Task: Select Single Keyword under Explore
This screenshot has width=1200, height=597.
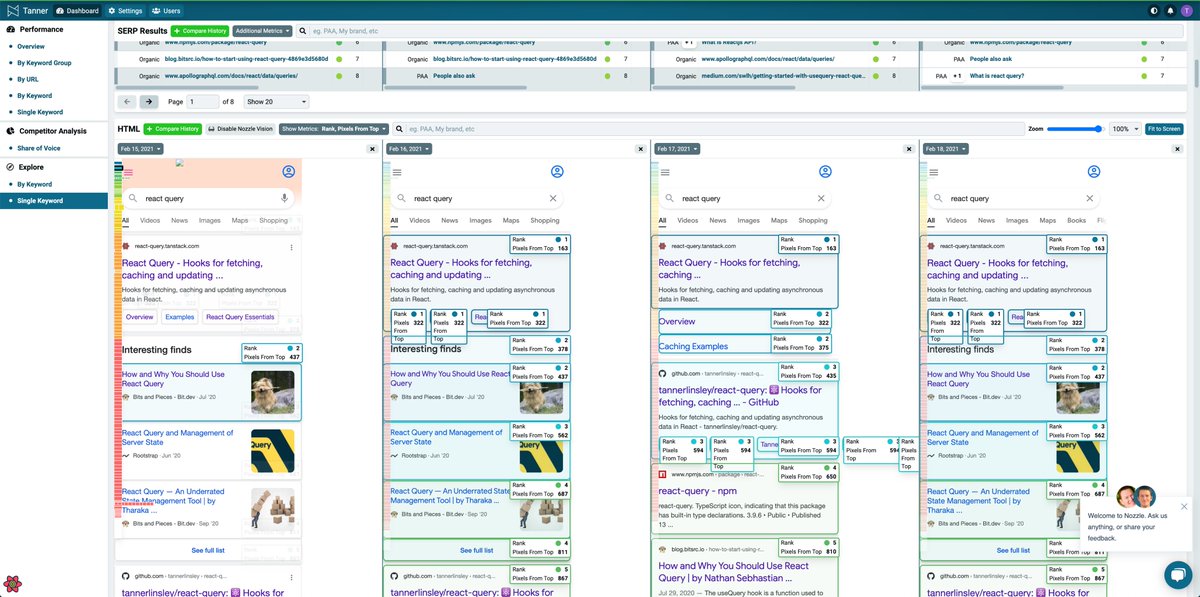Action: tap(54, 201)
